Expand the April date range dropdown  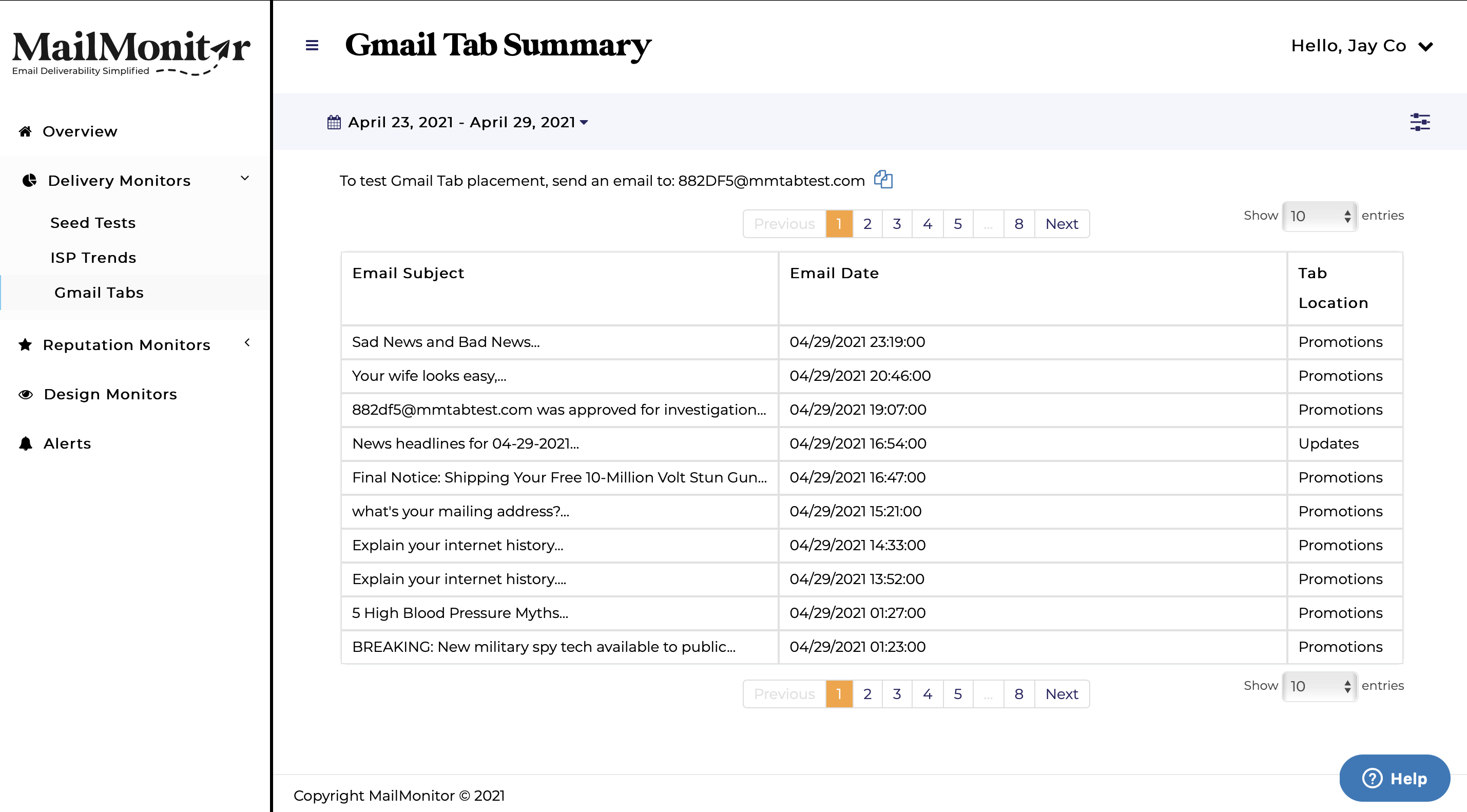point(585,123)
